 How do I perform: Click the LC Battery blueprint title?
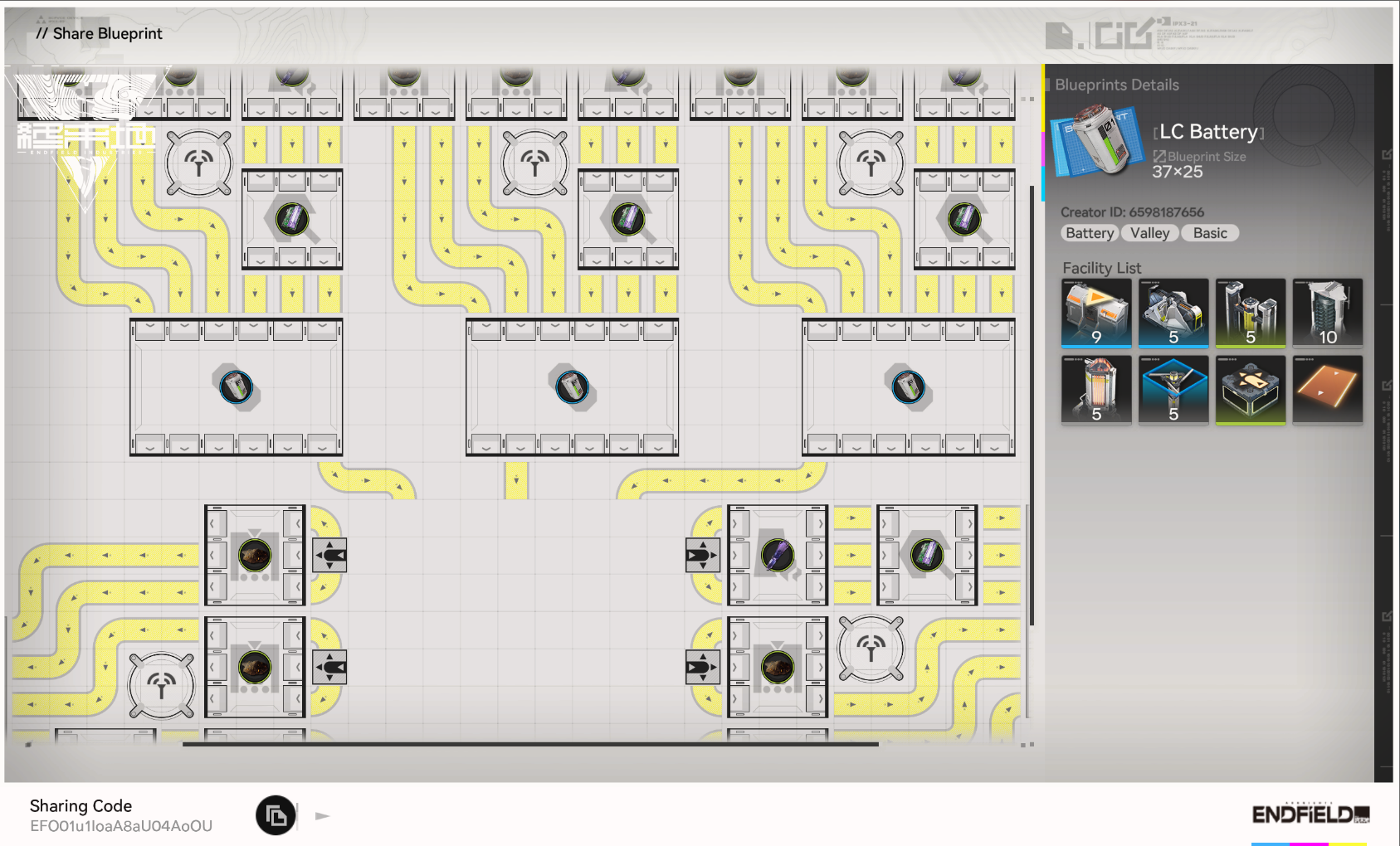1208,132
